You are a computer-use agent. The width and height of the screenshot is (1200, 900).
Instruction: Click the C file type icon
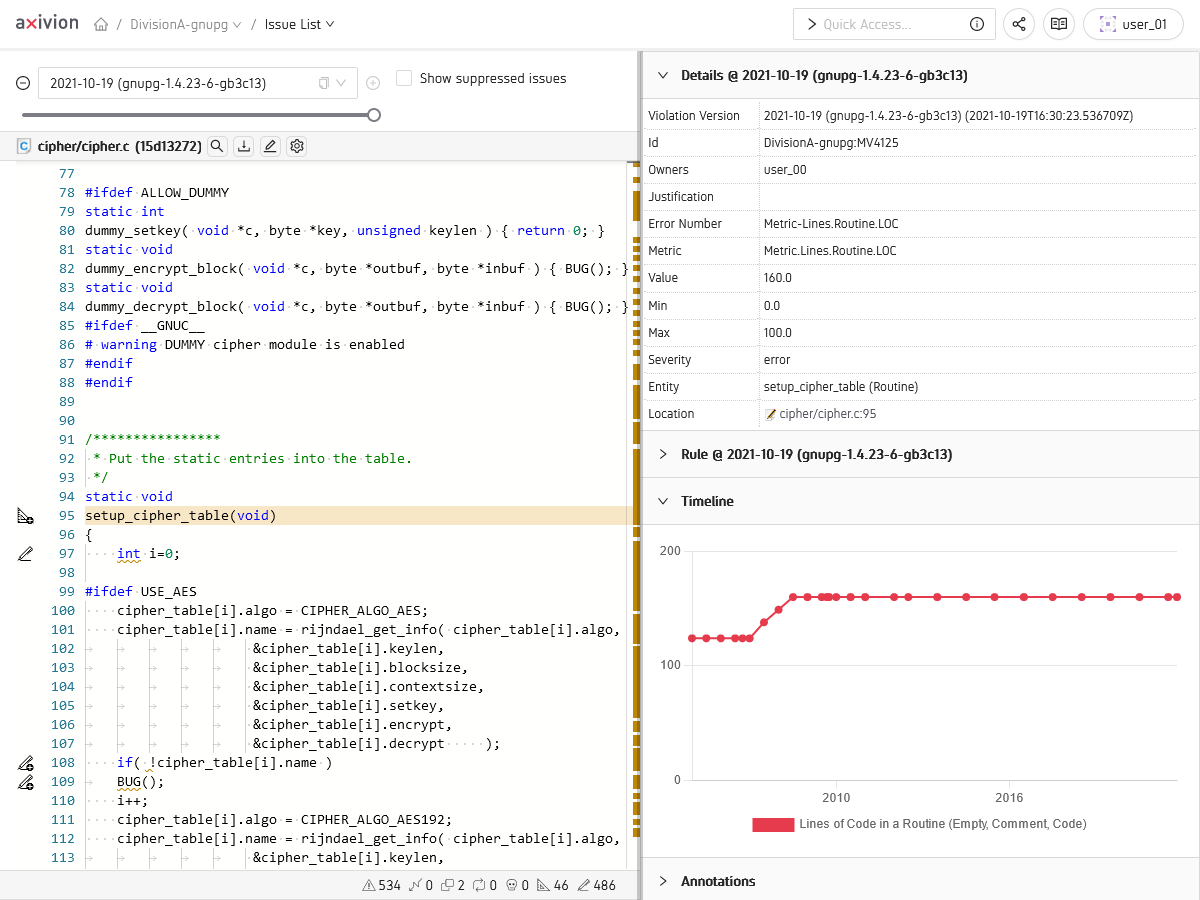tap(24, 146)
